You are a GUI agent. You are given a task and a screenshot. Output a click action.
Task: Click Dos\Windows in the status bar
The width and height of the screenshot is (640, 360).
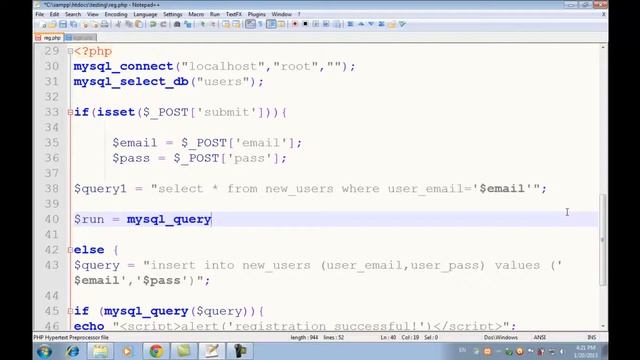(x=501, y=338)
